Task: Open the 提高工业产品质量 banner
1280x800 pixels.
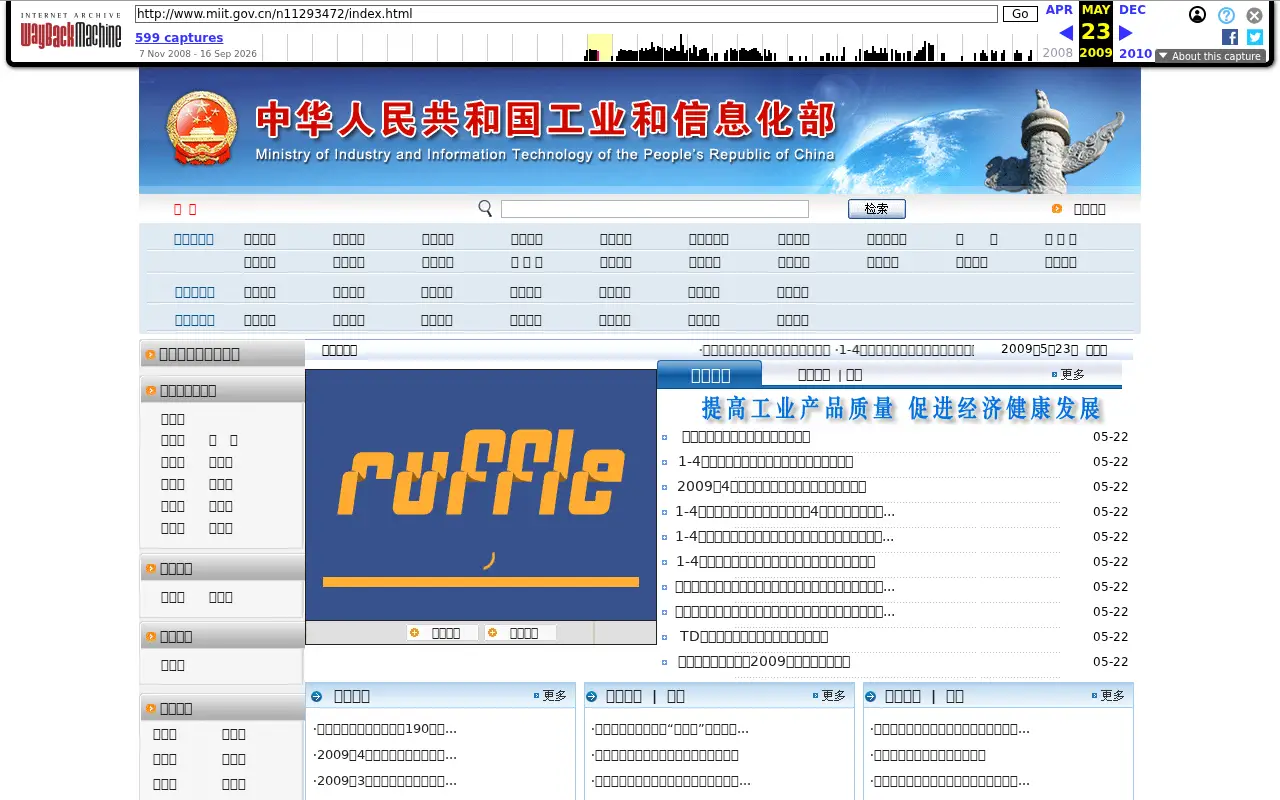Action: point(902,408)
